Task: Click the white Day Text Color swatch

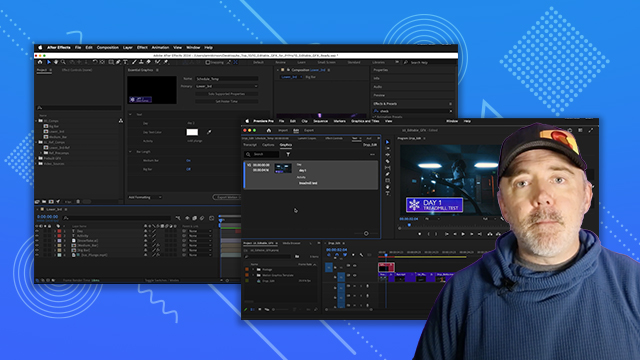Action: click(x=192, y=132)
